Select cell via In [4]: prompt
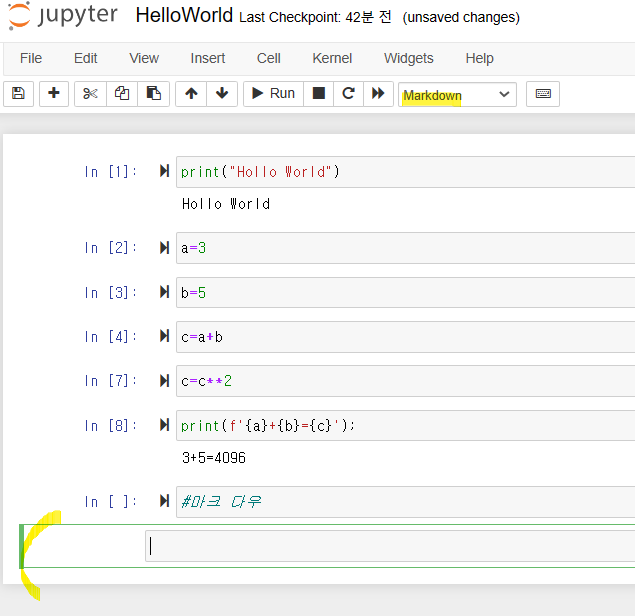This screenshot has height=616, width=635. 110,337
